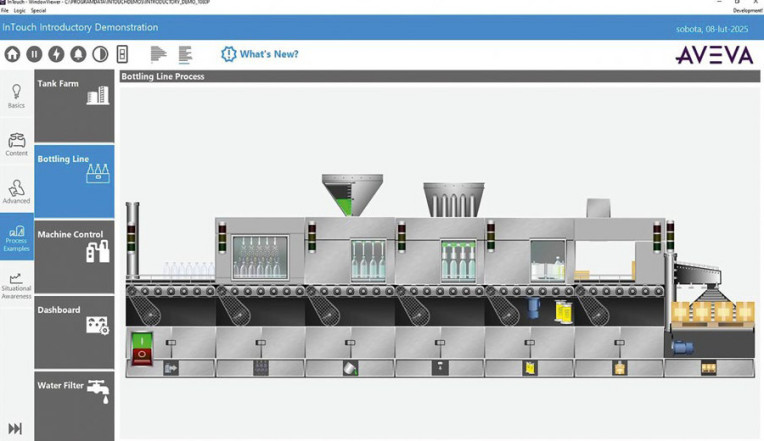Click the Home icon in the toolbar
The height and width of the screenshot is (441, 764).
(12, 54)
